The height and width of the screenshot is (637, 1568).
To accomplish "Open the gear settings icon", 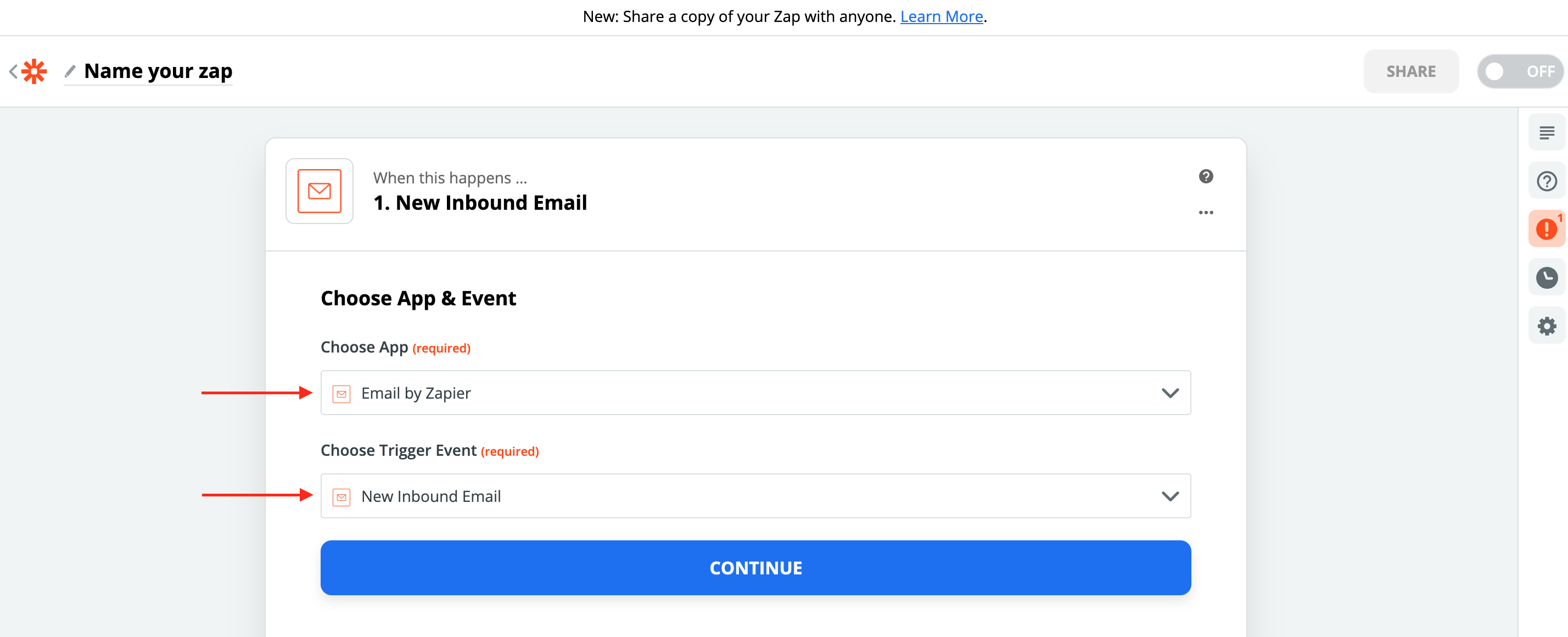I will pyautogui.click(x=1546, y=326).
